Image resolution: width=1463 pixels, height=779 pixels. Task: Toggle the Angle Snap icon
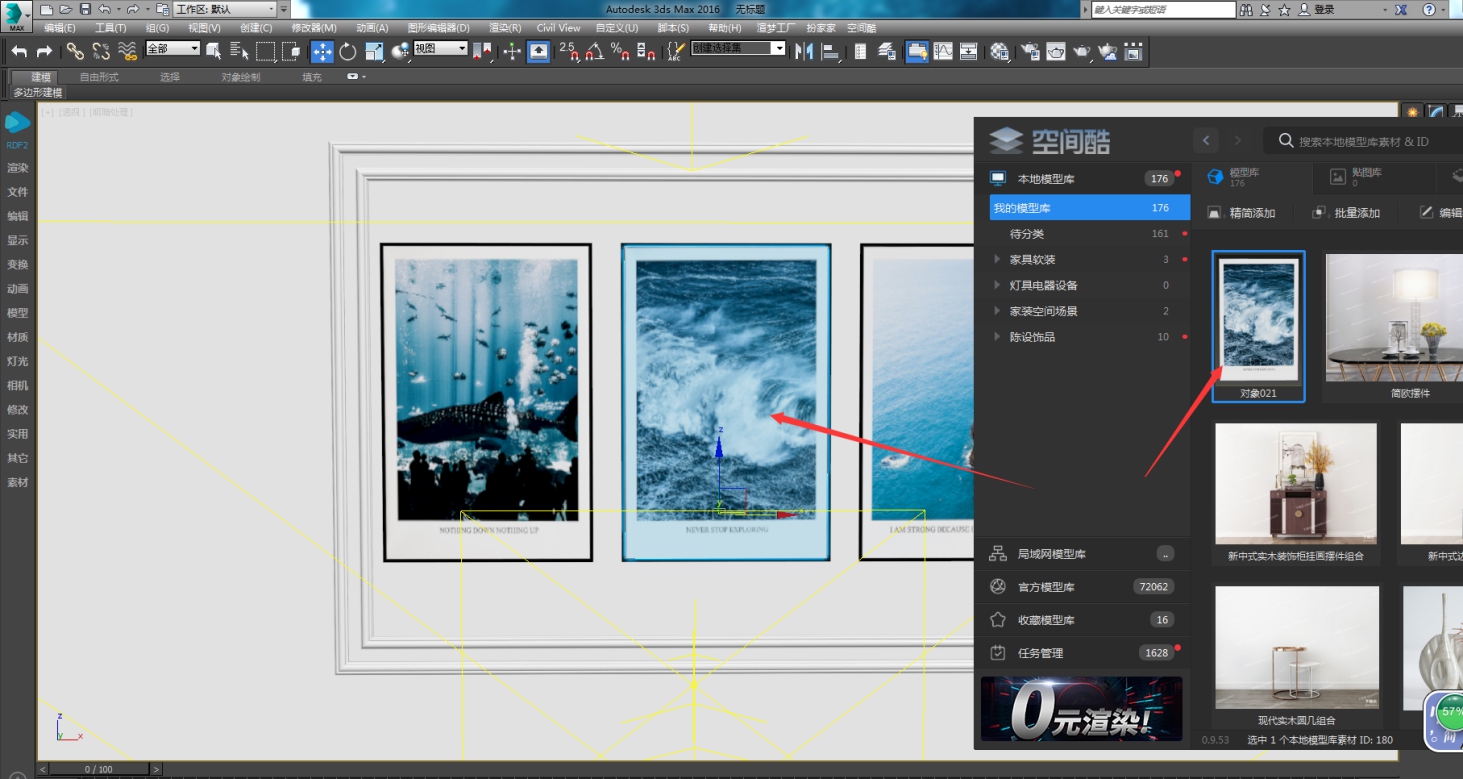594,52
